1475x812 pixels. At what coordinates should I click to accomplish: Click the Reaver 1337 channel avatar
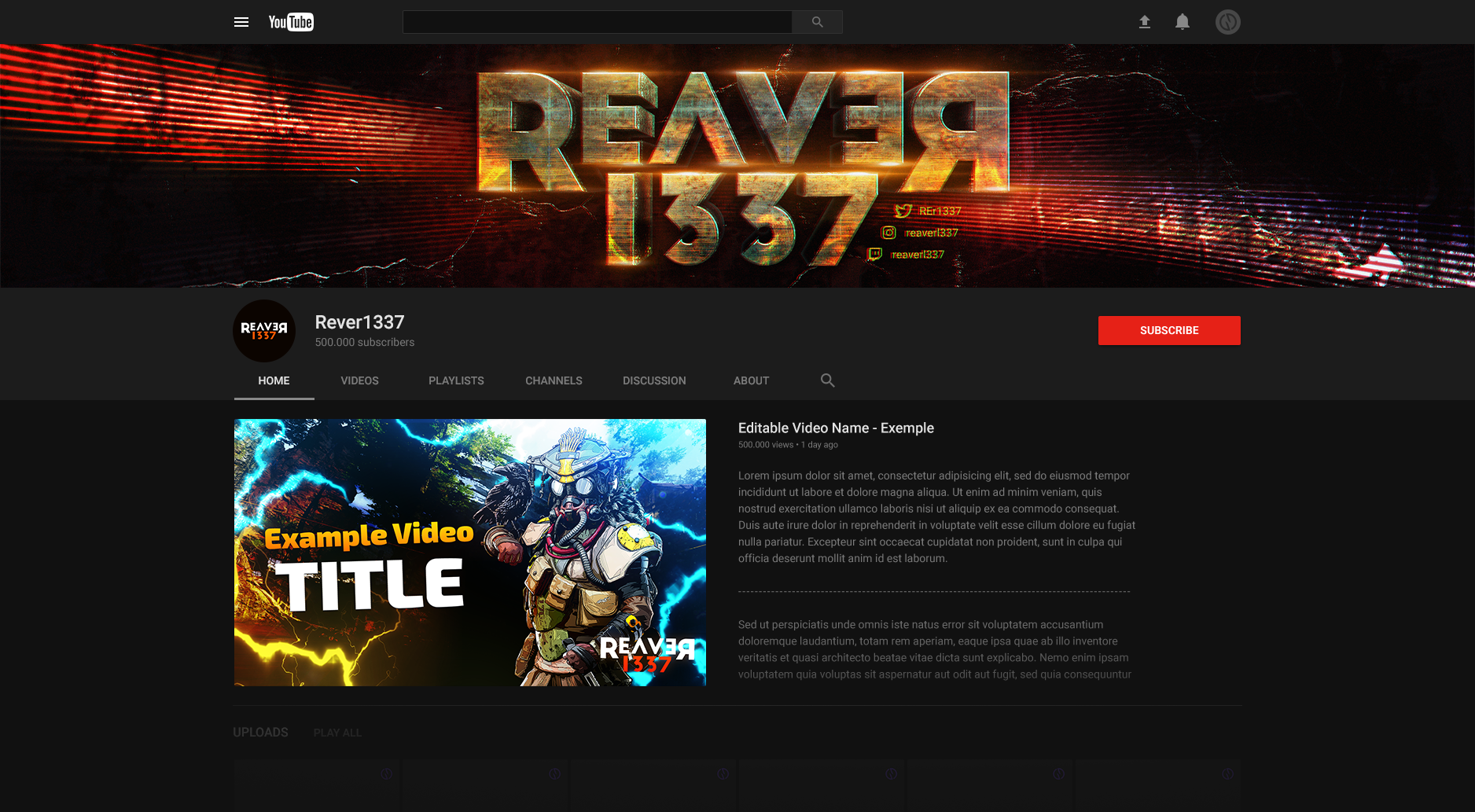pyautogui.click(x=264, y=331)
